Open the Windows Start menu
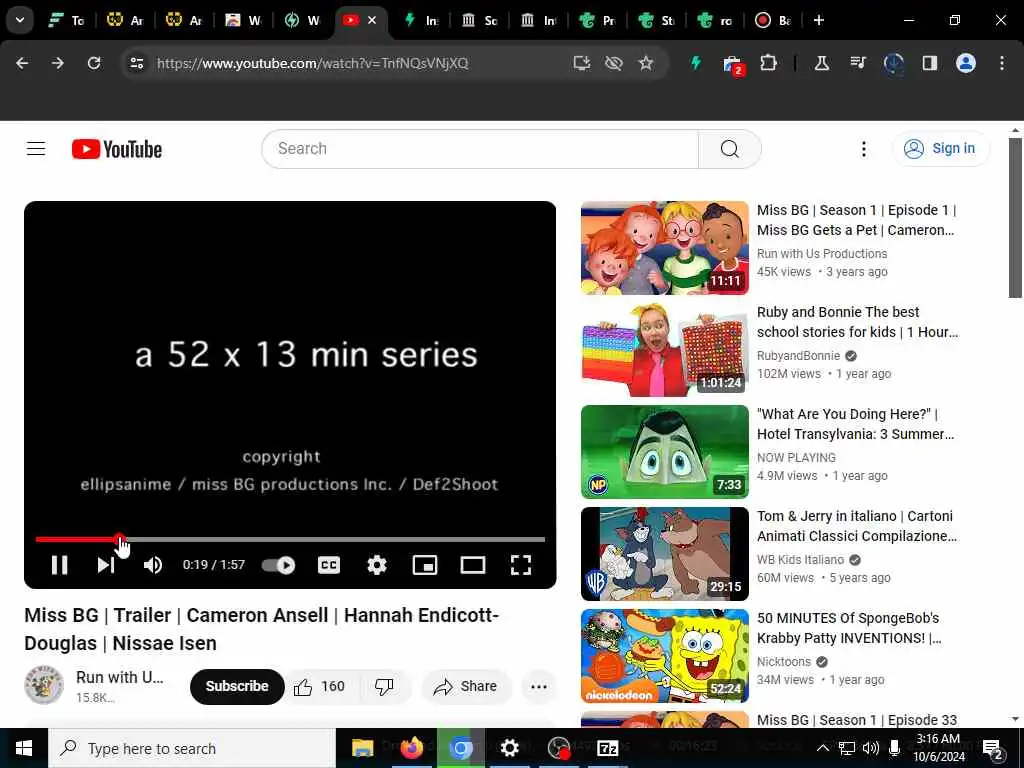1024x768 pixels. (x=24, y=748)
